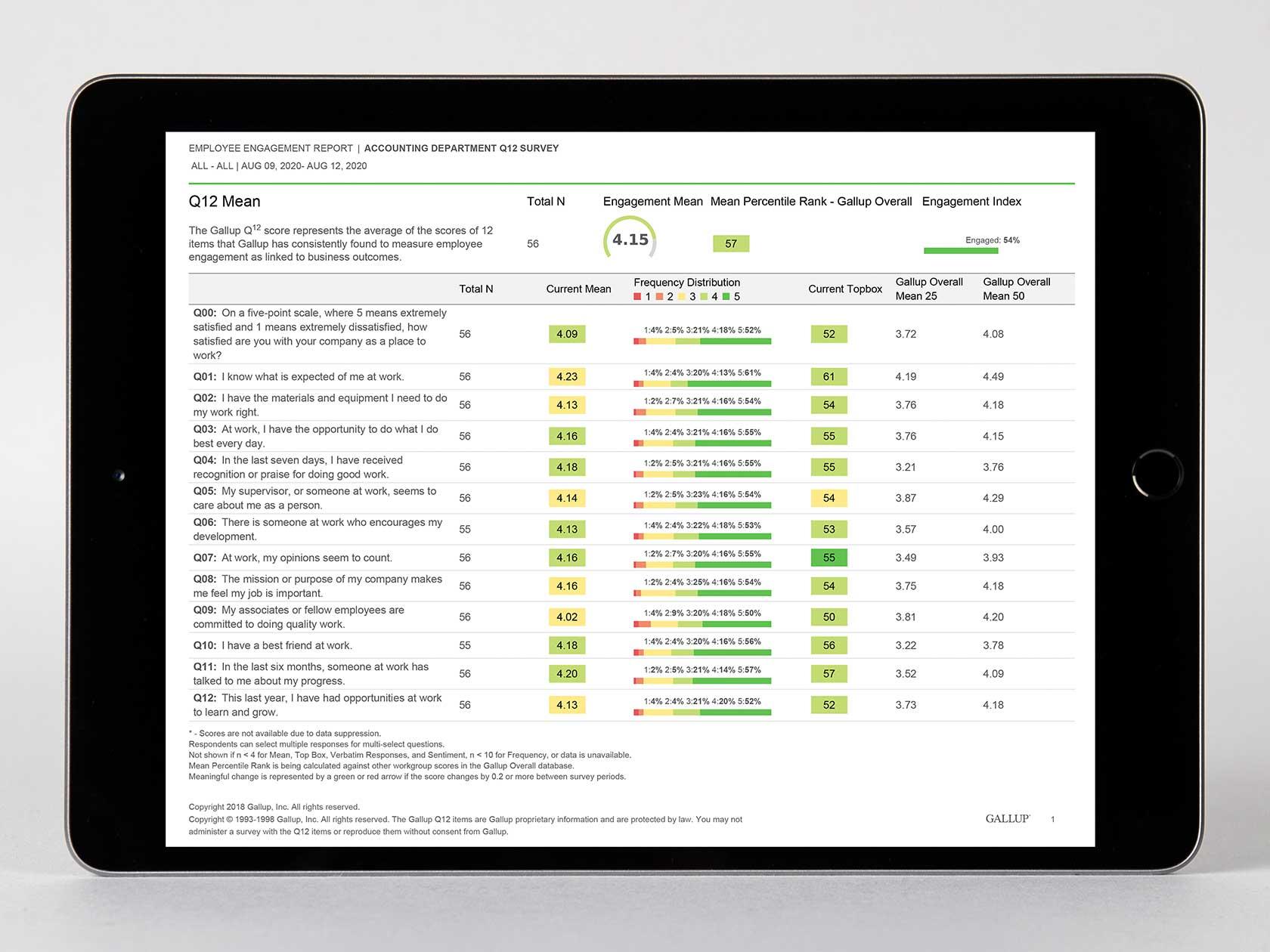Image resolution: width=1270 pixels, height=952 pixels.
Task: Select the Q08 mission or purpose question
Action: click(x=317, y=586)
